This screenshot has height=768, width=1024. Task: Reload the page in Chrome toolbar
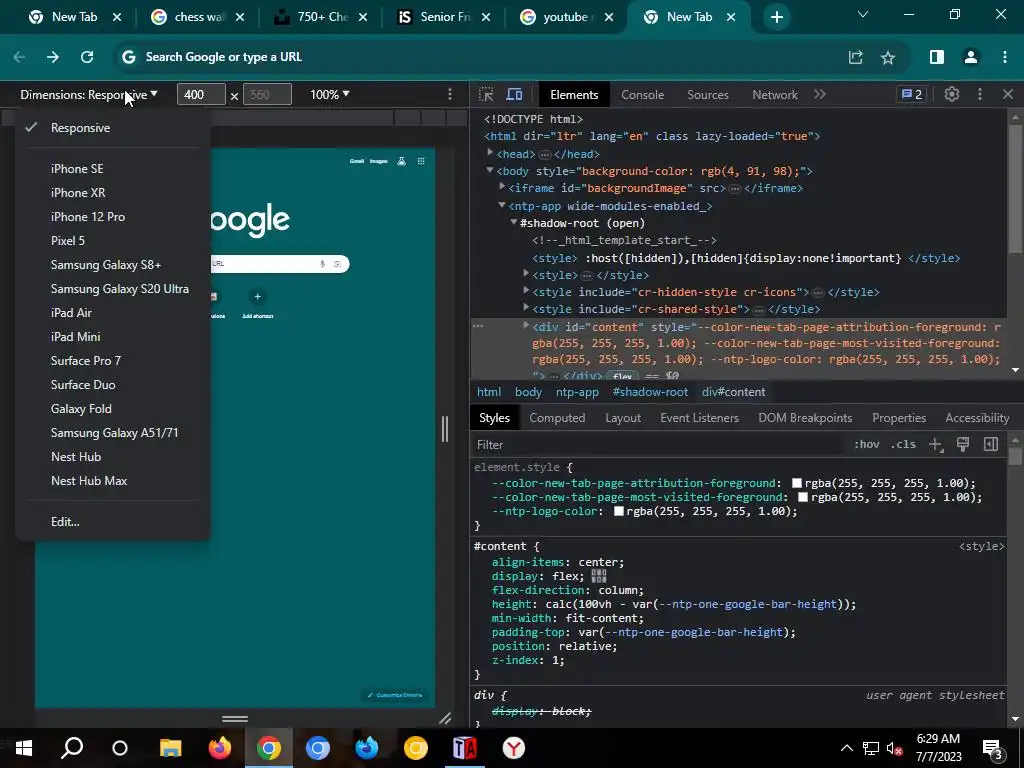coord(87,57)
